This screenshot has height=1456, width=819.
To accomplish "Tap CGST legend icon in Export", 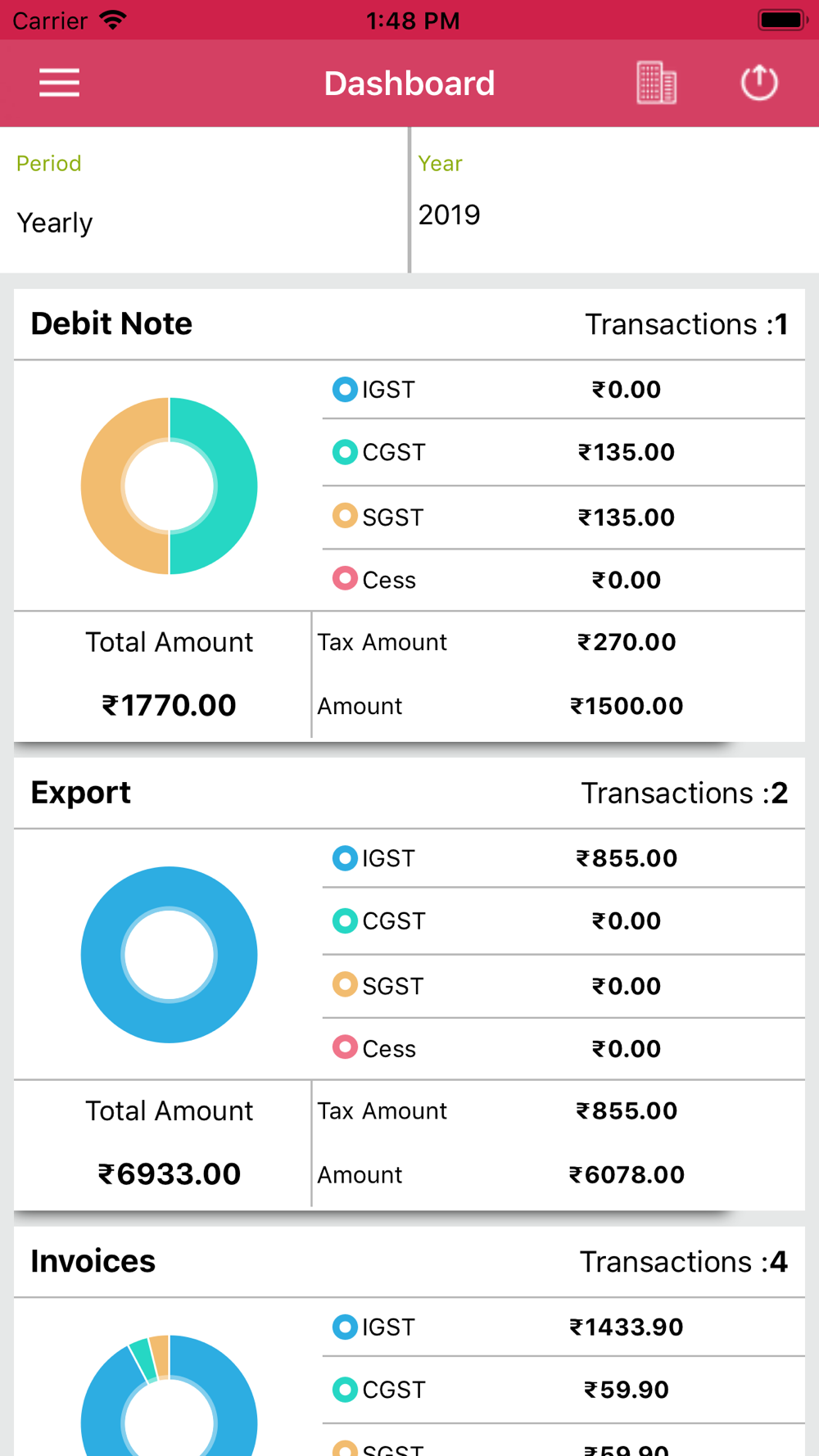I will pyautogui.click(x=345, y=920).
